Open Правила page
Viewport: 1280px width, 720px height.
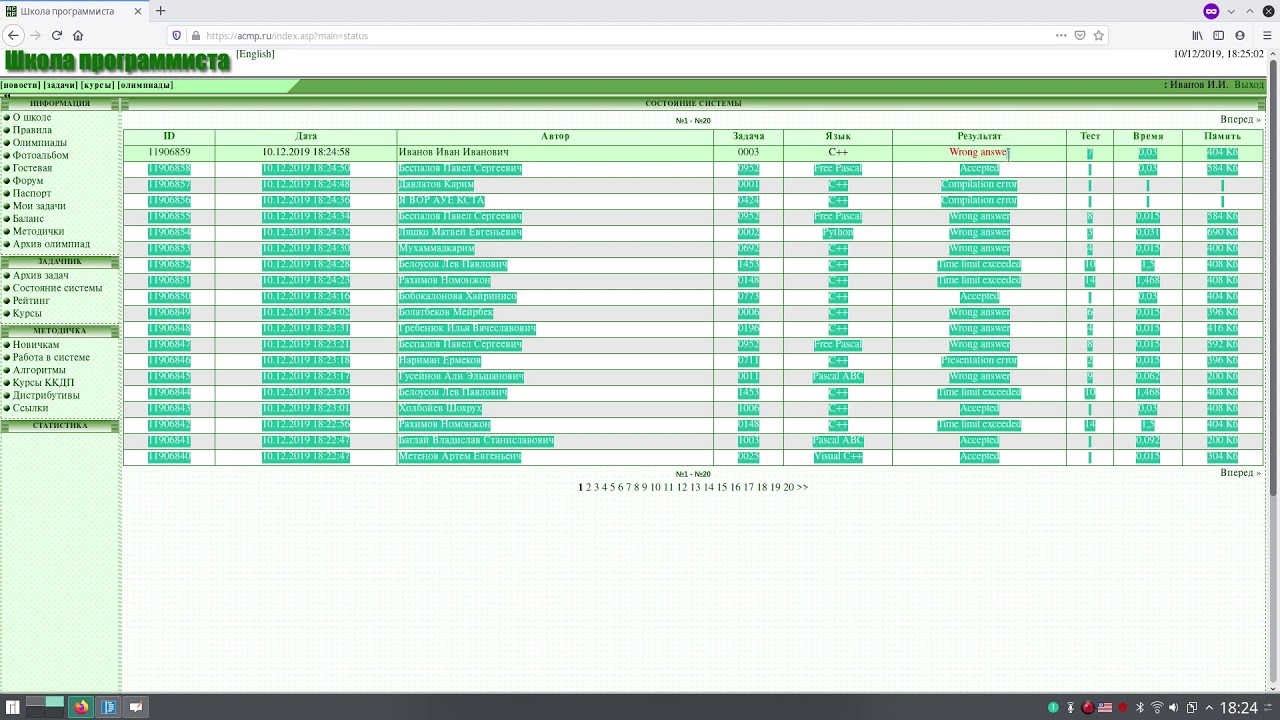click(x=32, y=130)
